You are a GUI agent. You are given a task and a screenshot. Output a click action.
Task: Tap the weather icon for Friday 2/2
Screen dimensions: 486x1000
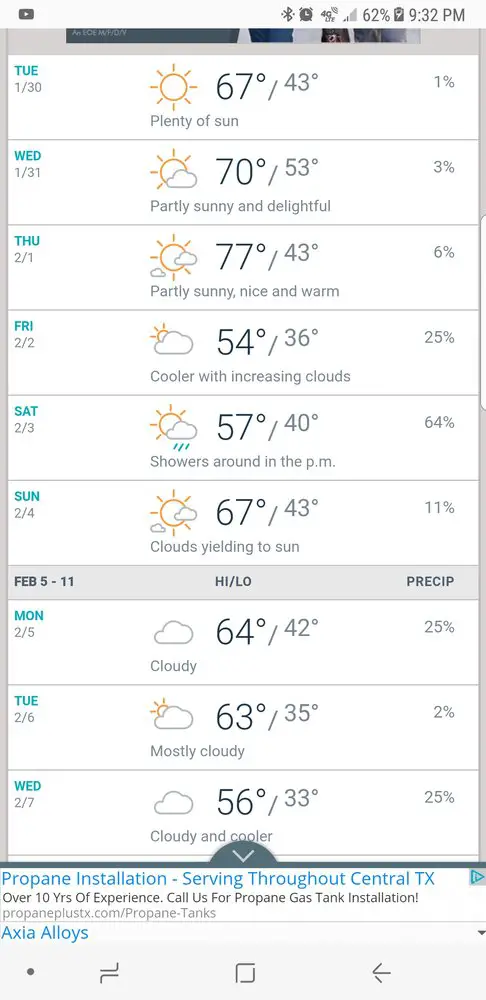click(x=172, y=340)
